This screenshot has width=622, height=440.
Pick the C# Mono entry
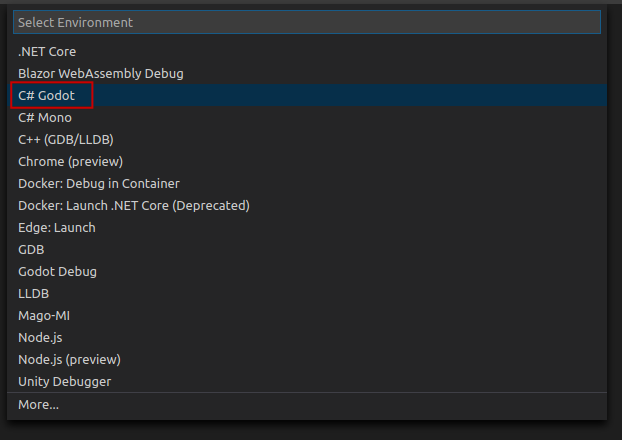coord(45,117)
